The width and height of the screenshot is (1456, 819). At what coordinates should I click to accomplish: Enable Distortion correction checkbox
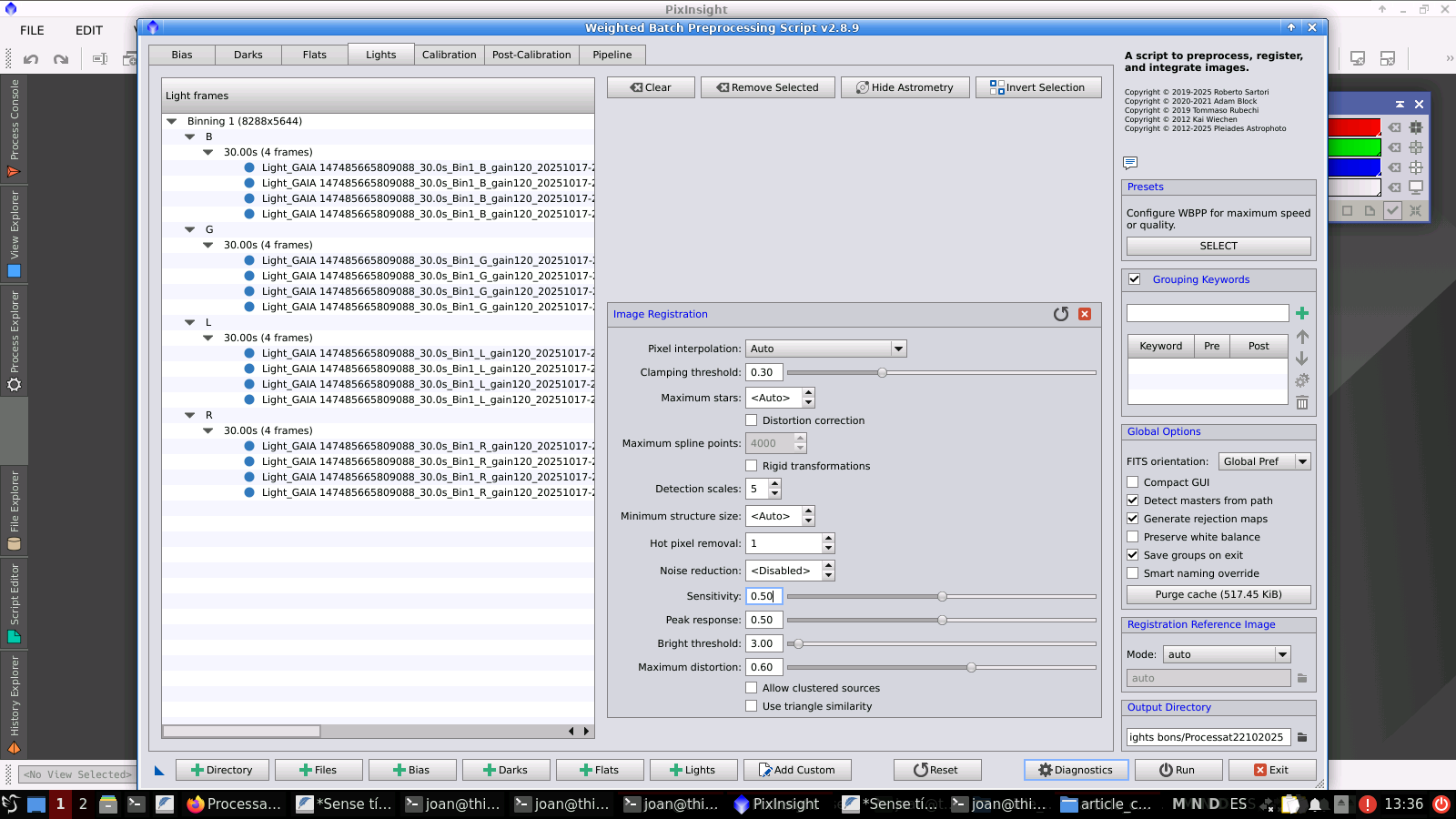(x=752, y=420)
